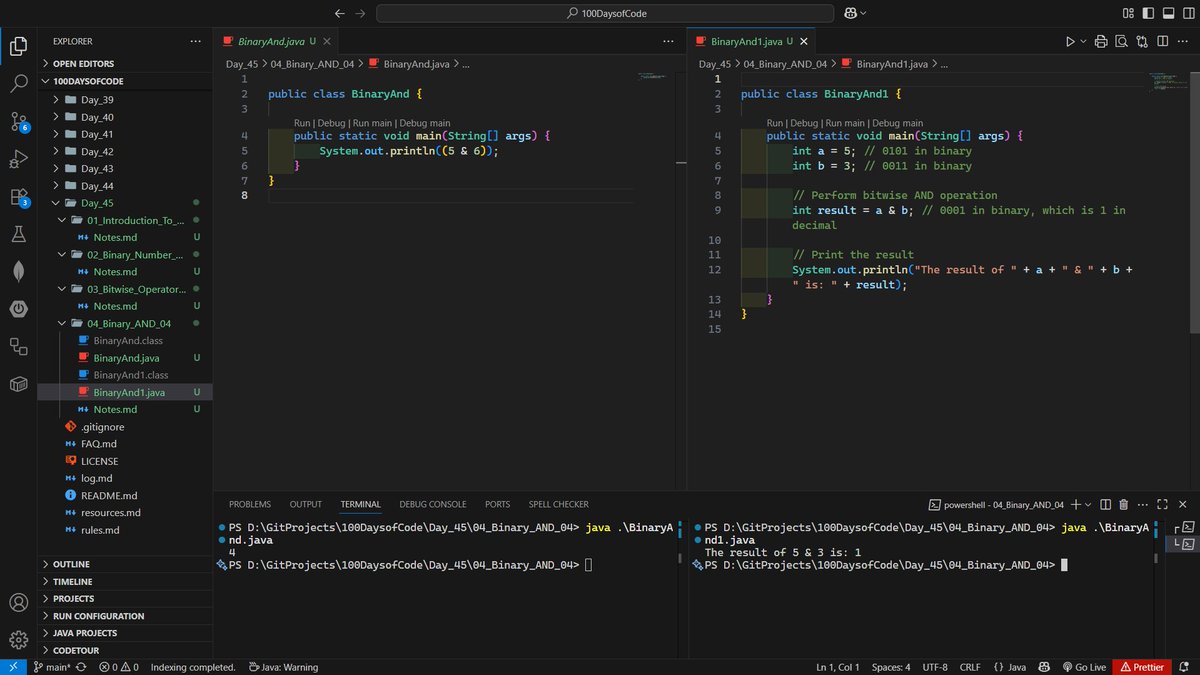Open the remote window indicator in status bar
Viewport: 1200px width, 675px height.
[x=13, y=667]
